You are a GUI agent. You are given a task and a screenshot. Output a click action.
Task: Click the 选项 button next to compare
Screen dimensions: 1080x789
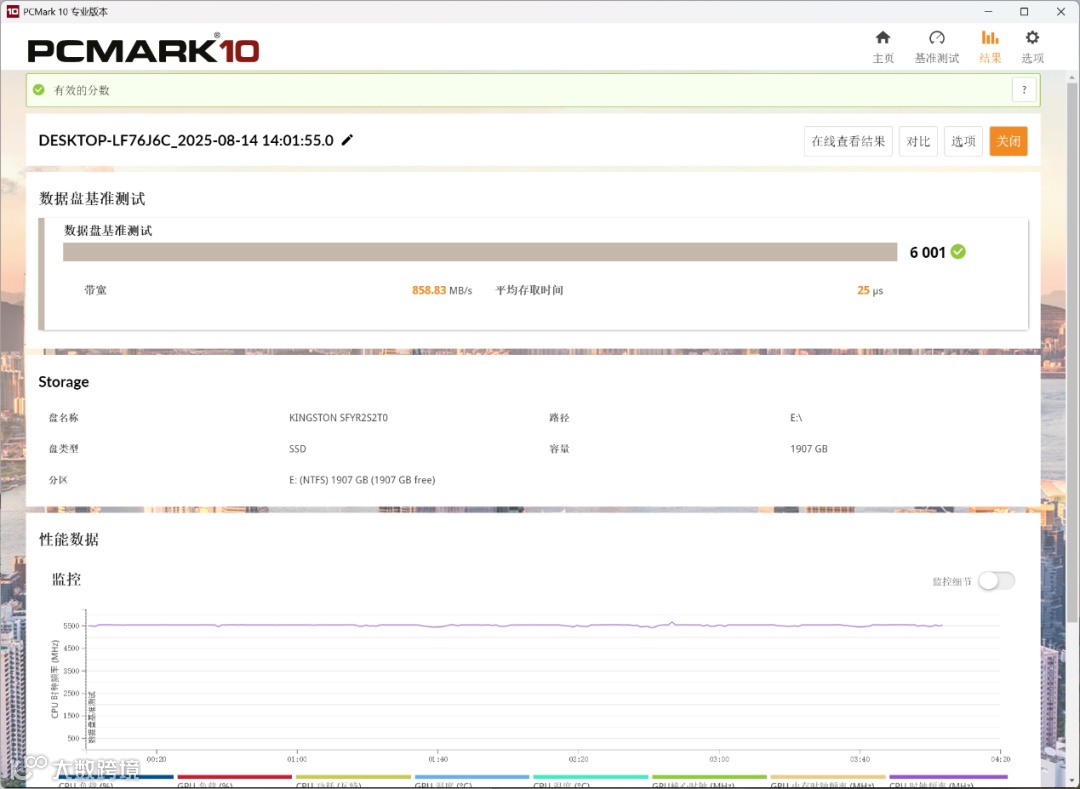pos(963,141)
